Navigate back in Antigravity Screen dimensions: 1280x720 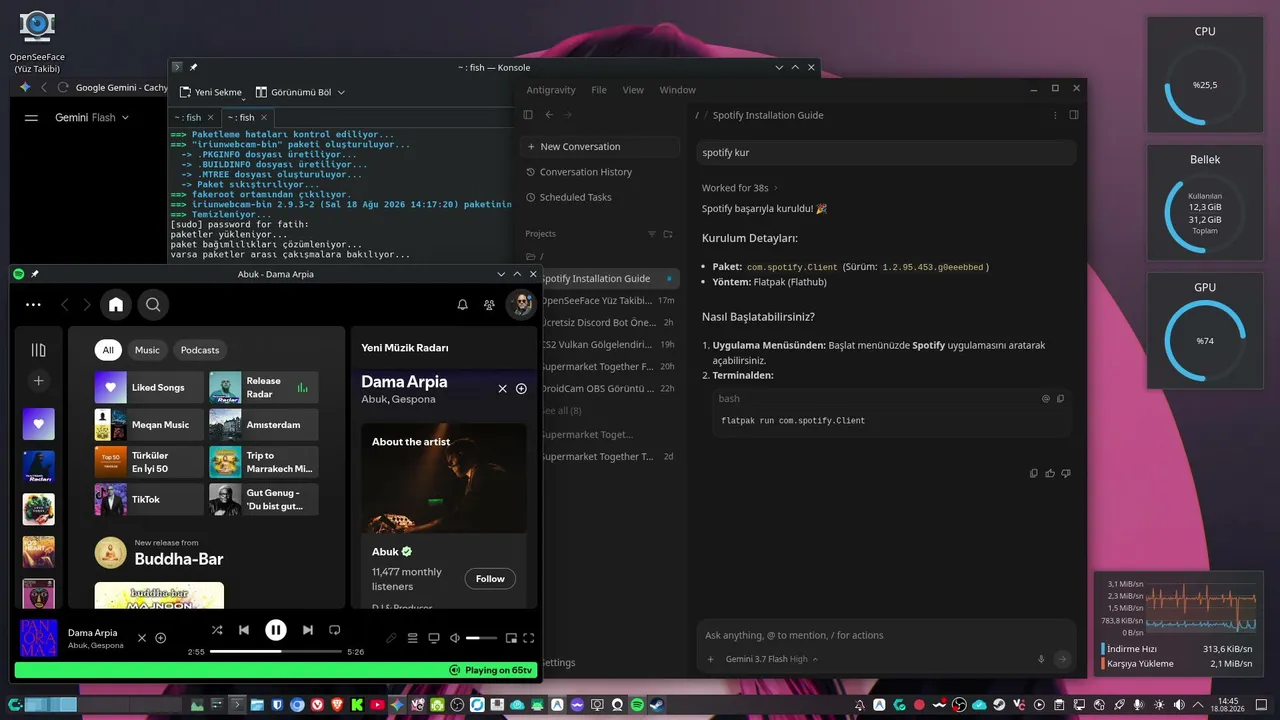click(549, 115)
